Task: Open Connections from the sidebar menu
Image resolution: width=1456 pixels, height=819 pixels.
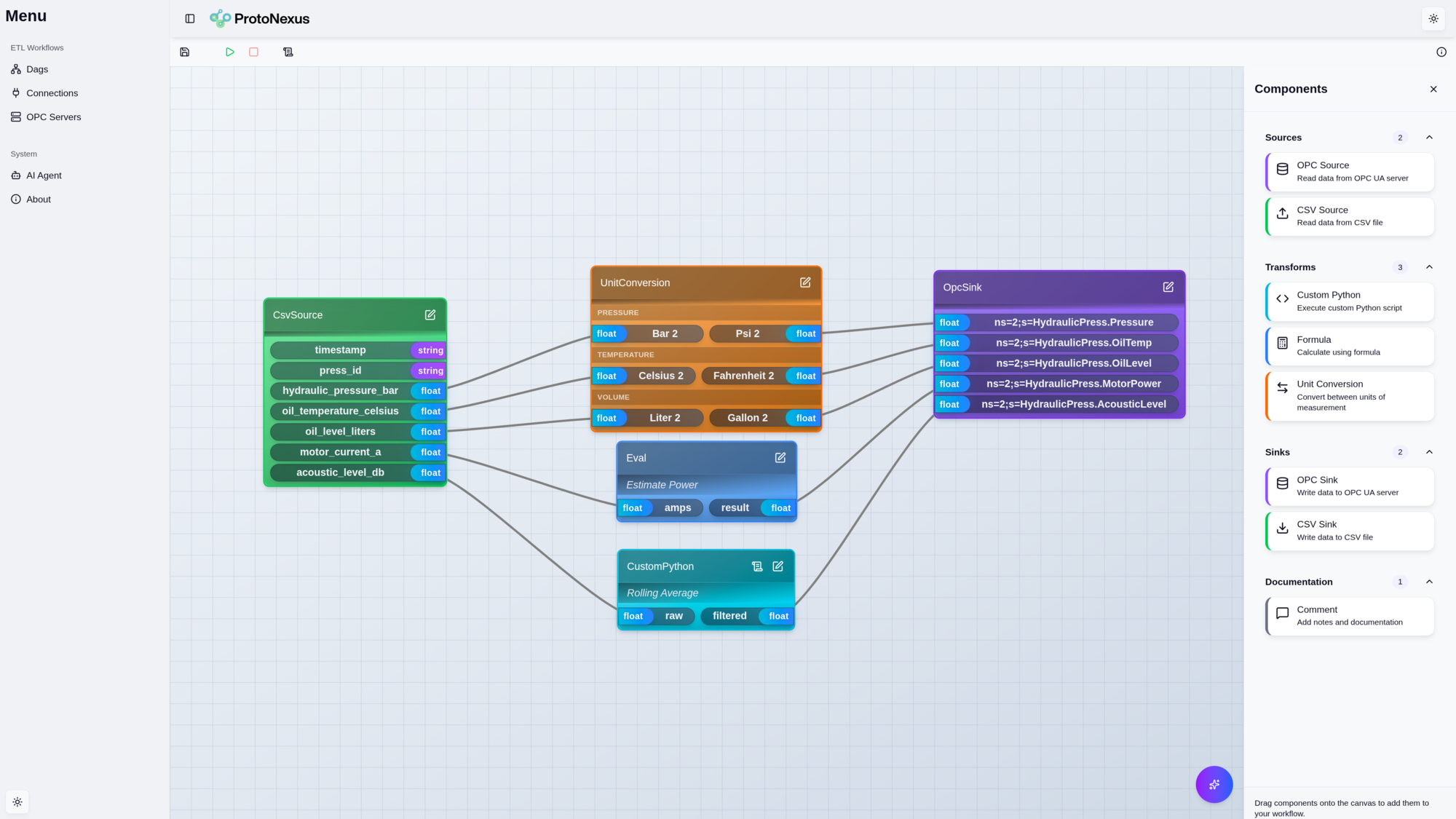Action: [x=52, y=92]
